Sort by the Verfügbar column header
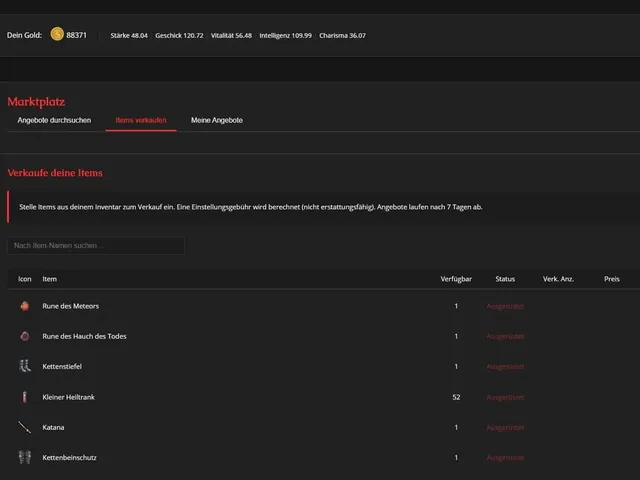The width and height of the screenshot is (640, 480). click(456, 279)
